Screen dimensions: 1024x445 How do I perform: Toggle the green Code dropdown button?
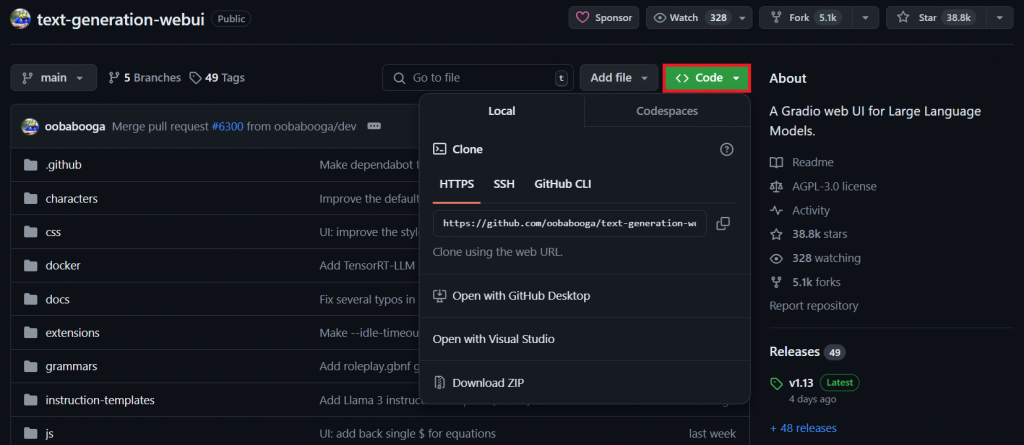pos(707,78)
